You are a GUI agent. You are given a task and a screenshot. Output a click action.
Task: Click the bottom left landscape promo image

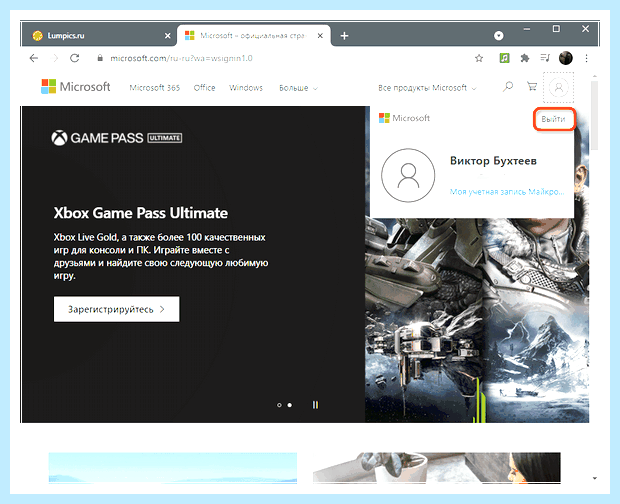[x=173, y=468]
